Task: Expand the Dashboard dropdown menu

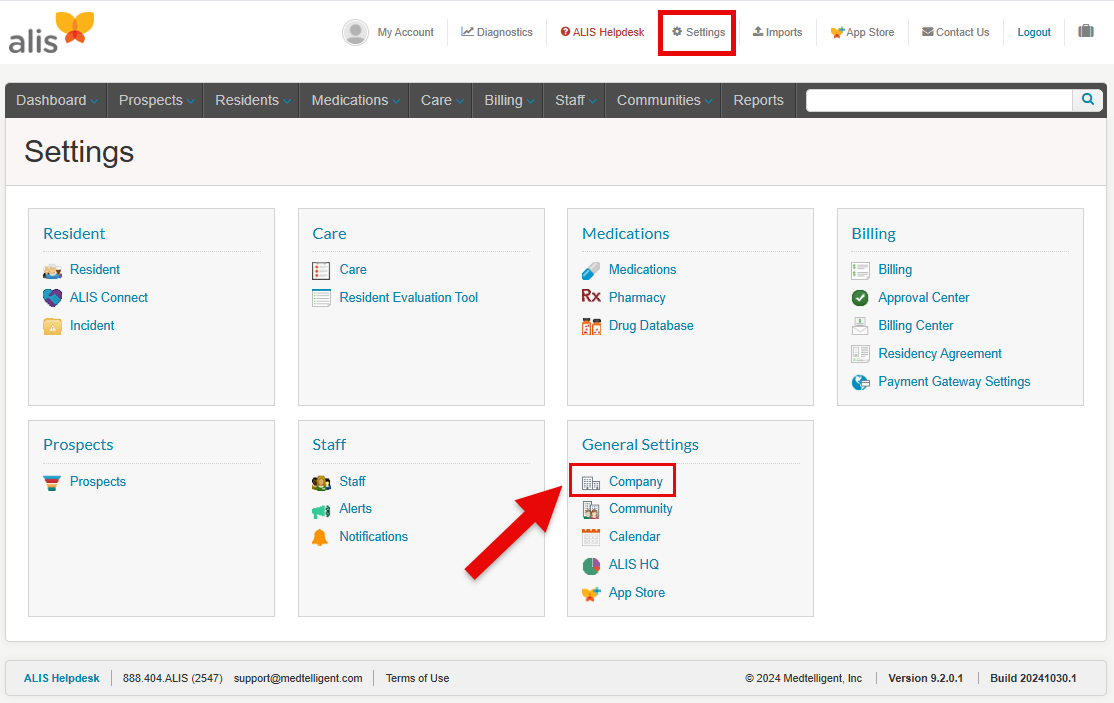Action: coord(56,100)
